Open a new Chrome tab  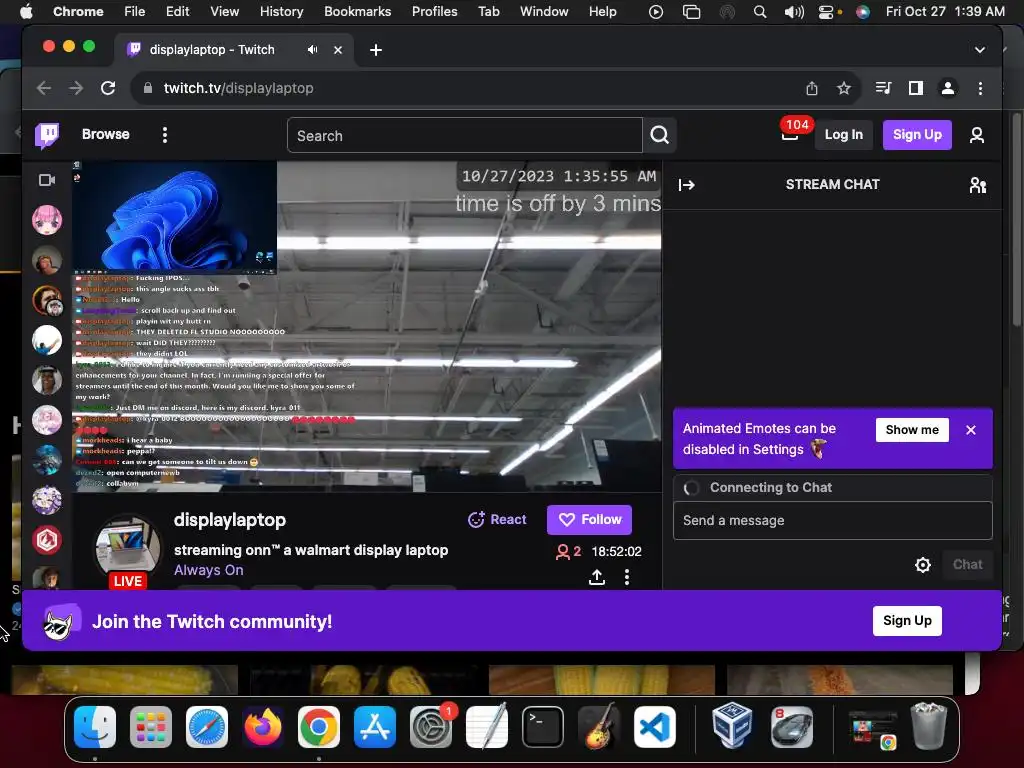click(x=376, y=50)
